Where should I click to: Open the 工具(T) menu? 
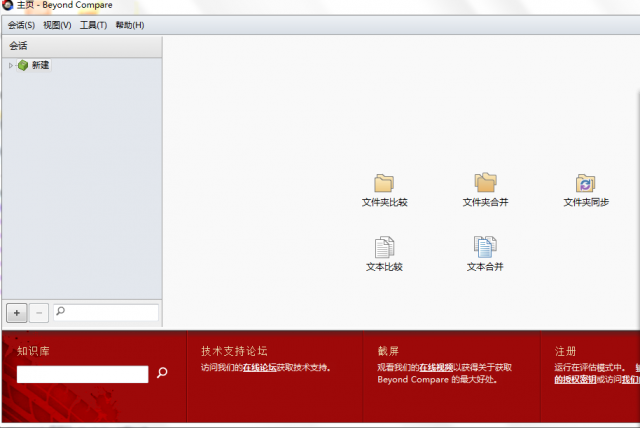coord(93,25)
